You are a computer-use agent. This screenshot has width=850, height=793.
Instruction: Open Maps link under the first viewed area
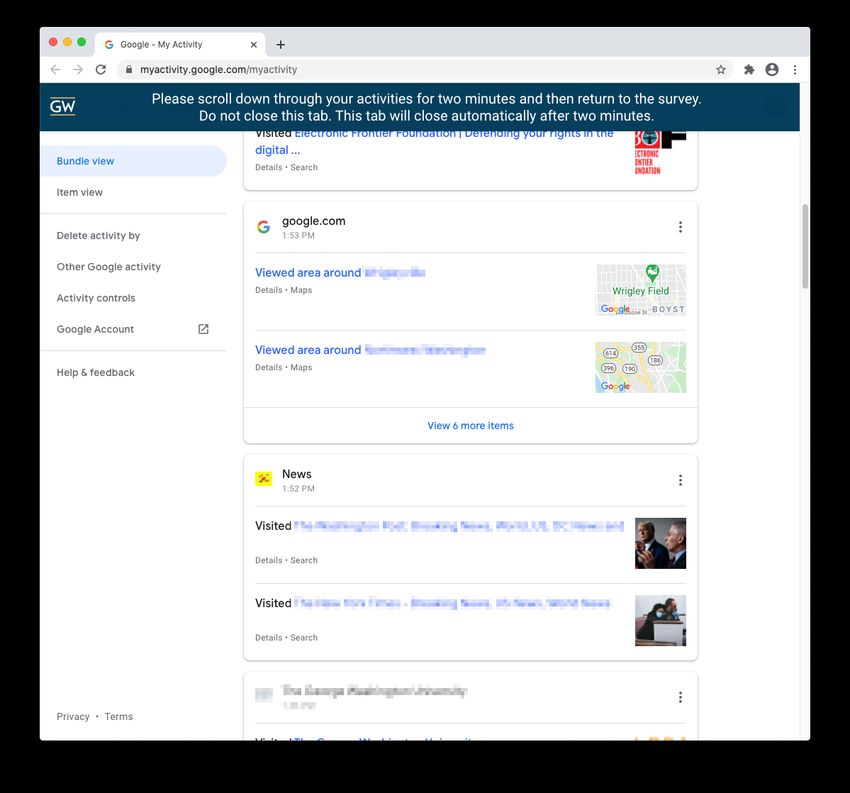pyautogui.click(x=301, y=290)
